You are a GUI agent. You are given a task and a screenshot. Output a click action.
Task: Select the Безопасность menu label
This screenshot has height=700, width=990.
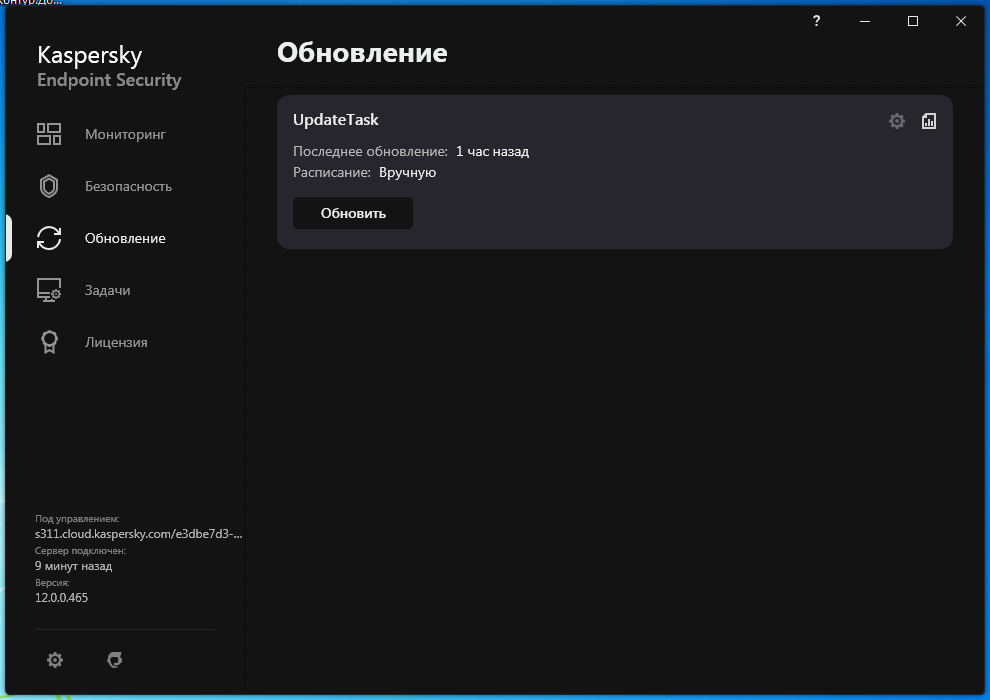tap(128, 186)
